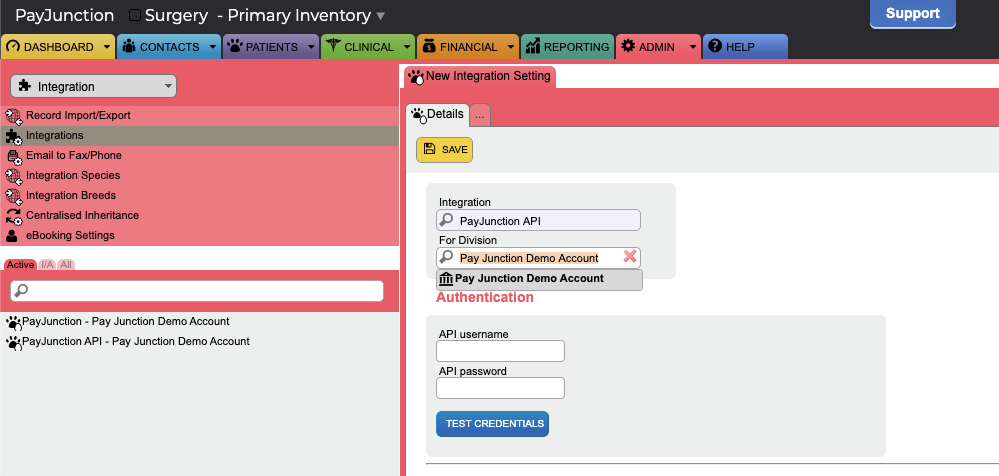
Task: Click the Centralised Inheritance sync icon
Action: 14,216
